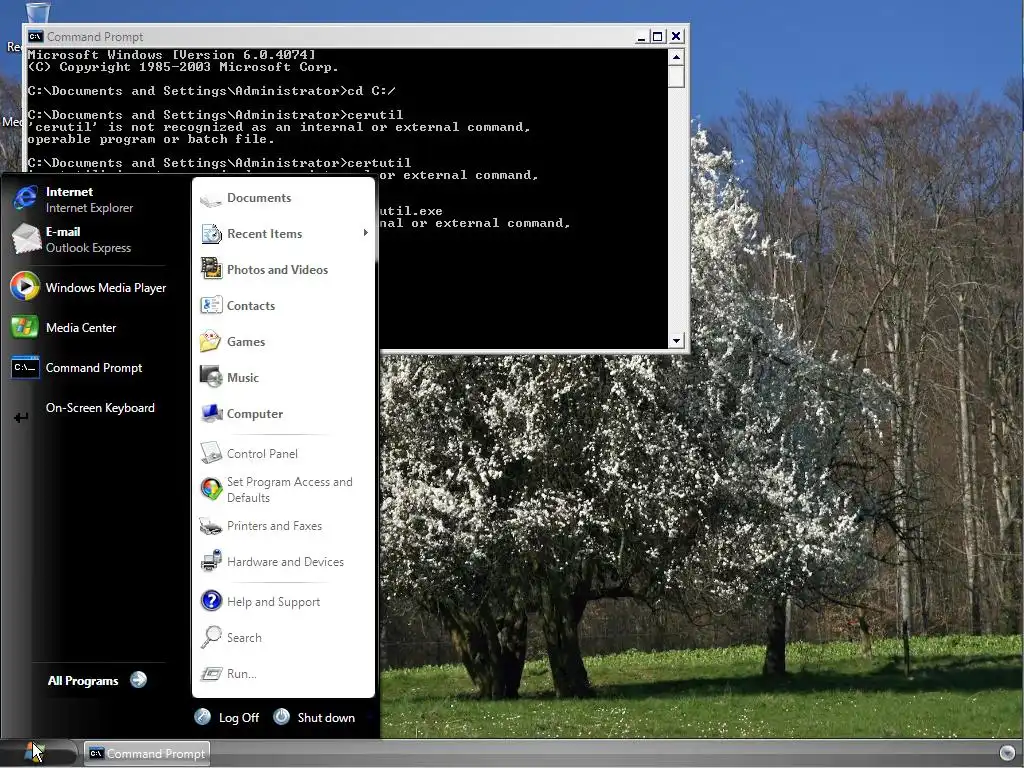Click the Media Center label

[x=81, y=328]
